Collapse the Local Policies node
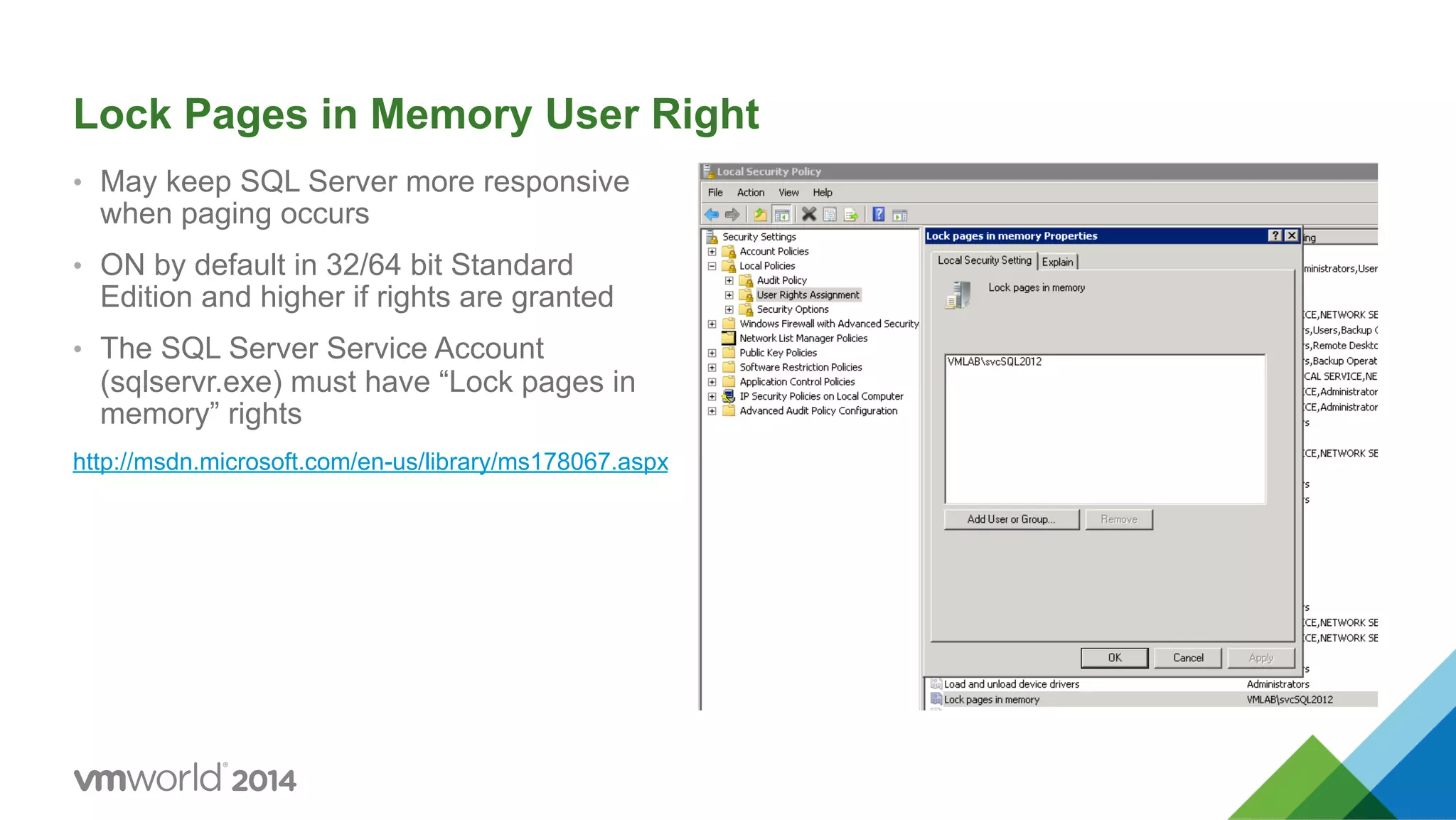 coord(712,266)
